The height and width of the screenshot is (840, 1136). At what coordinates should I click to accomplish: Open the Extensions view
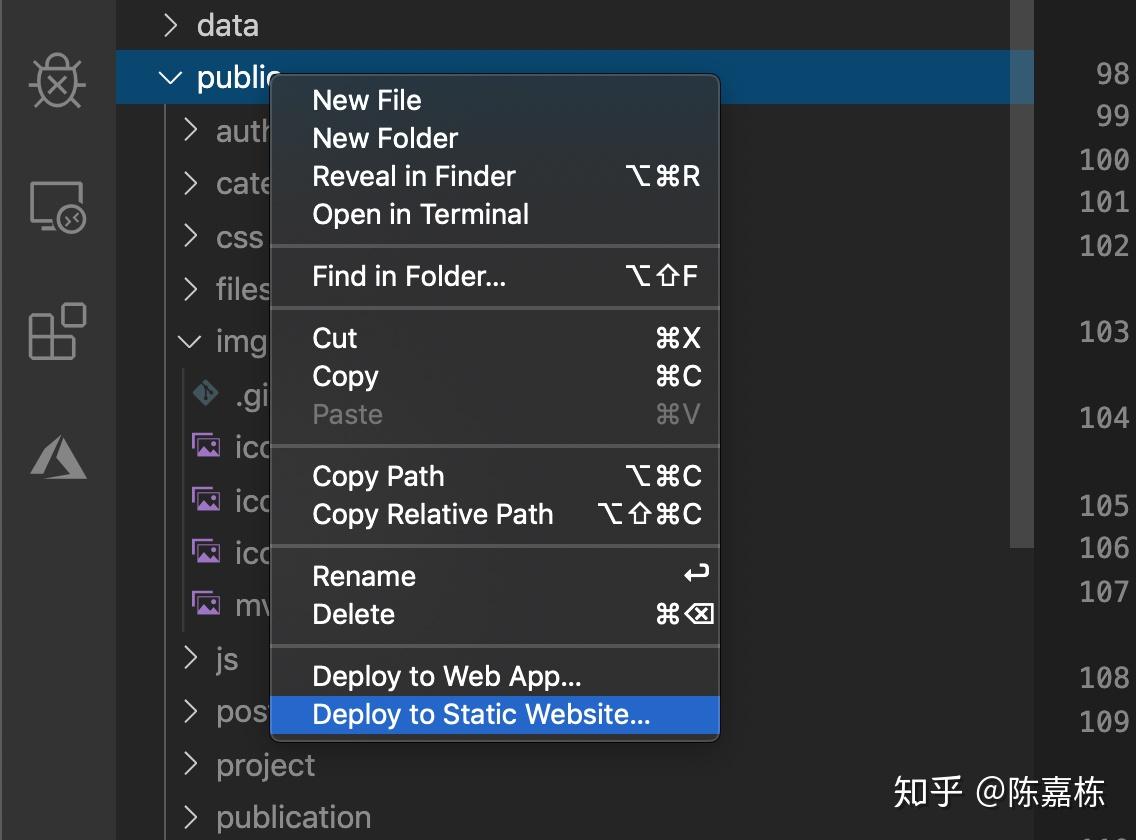click(58, 332)
